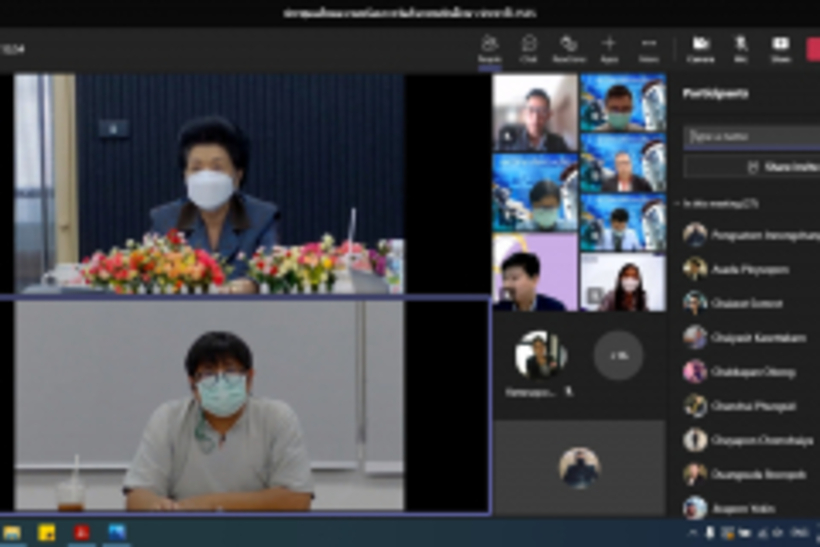Open File Explorer from the taskbar
Image resolution: width=820 pixels, height=547 pixels.
coord(12,533)
